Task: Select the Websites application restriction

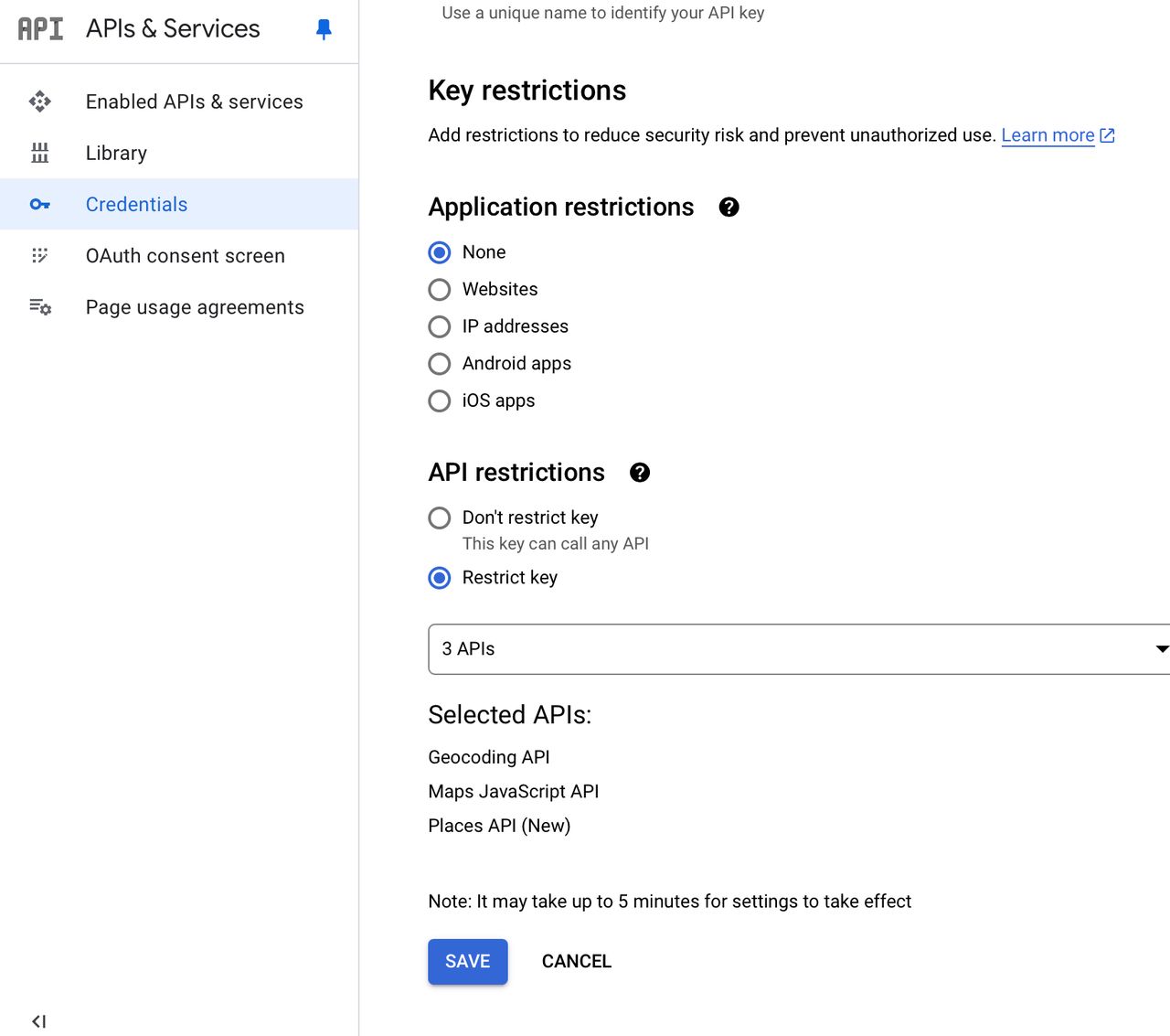Action: tap(440, 289)
